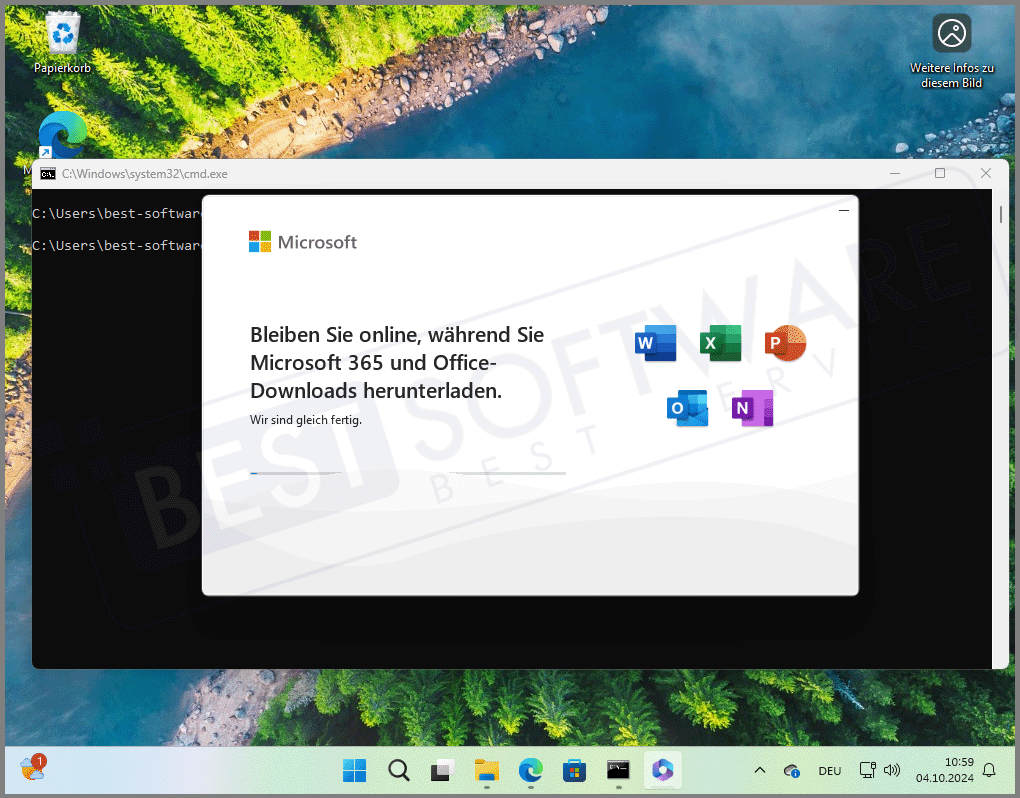
Task: Open the Papierkorb recycle bin desktop icon
Action: point(62,43)
